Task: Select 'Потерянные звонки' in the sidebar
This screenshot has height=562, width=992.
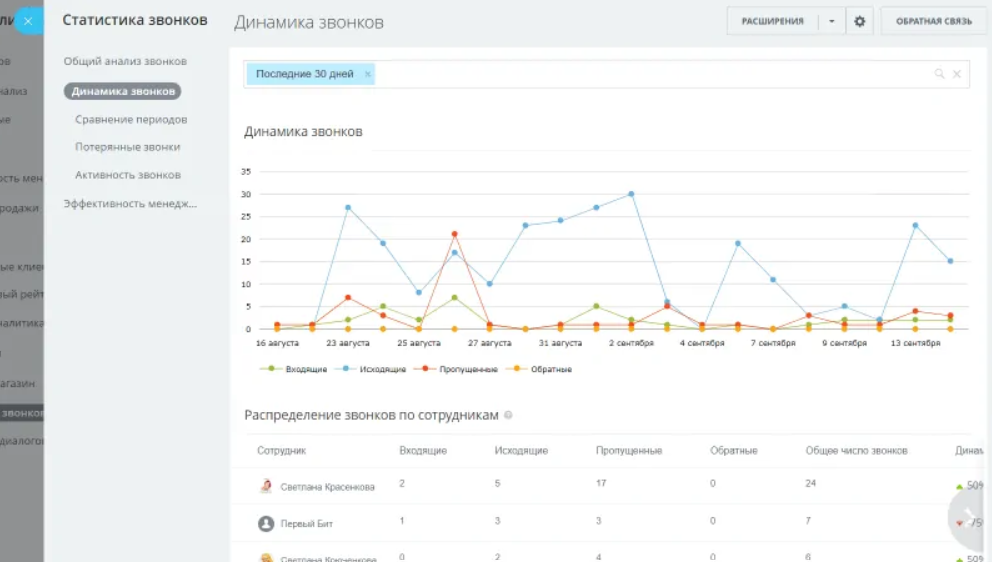Action: 127,147
